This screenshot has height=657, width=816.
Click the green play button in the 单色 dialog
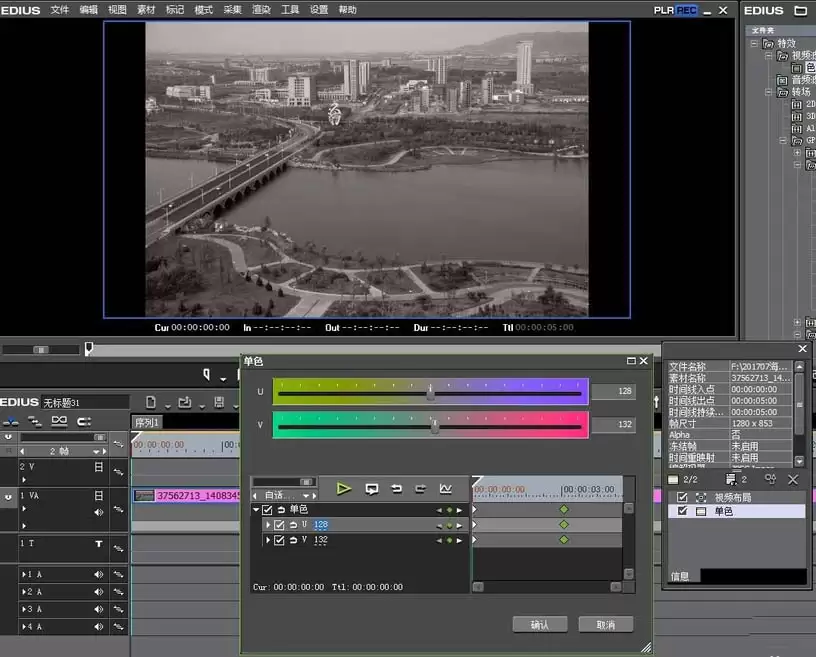click(343, 489)
